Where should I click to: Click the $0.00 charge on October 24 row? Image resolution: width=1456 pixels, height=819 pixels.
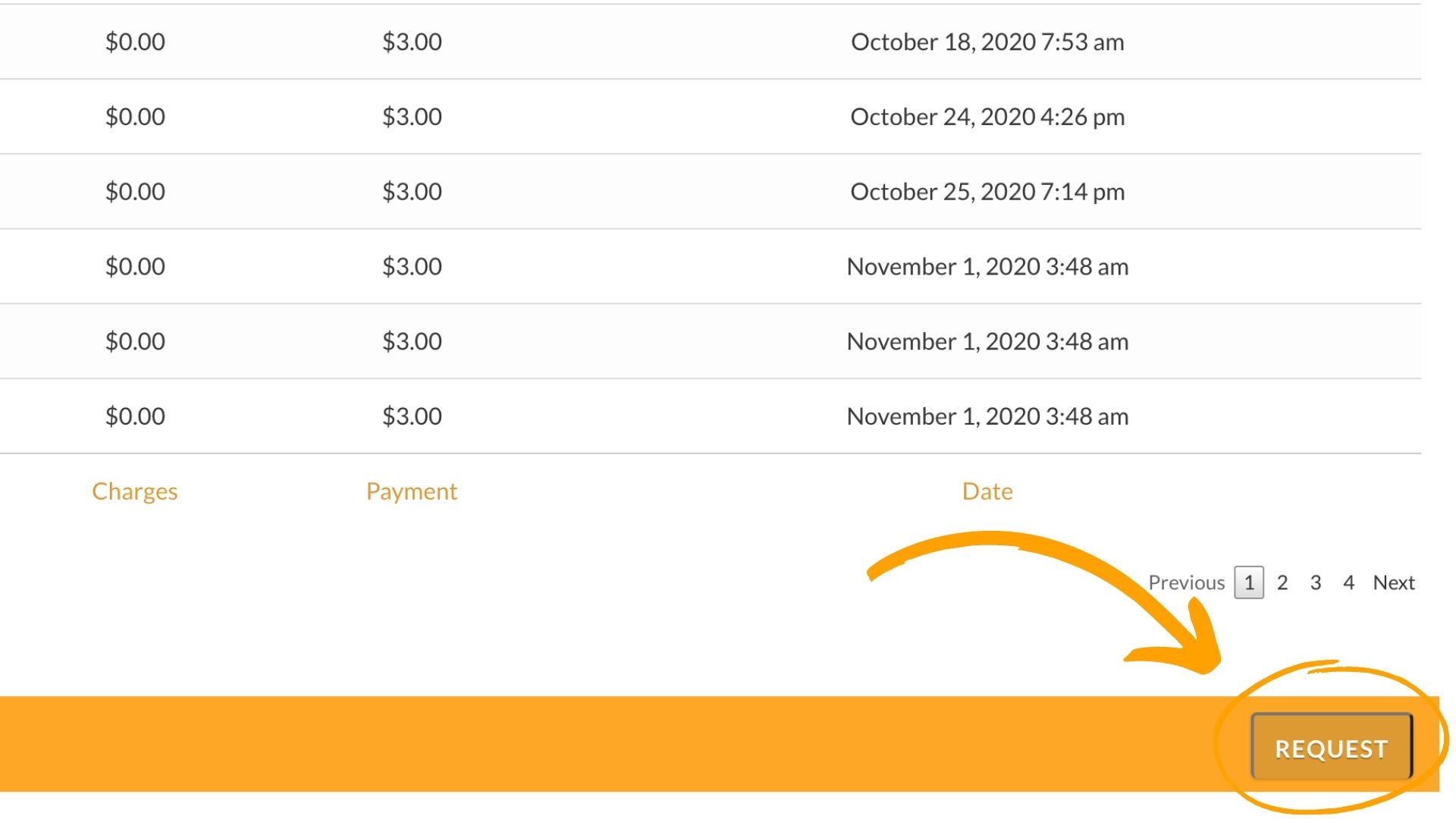pos(135,117)
